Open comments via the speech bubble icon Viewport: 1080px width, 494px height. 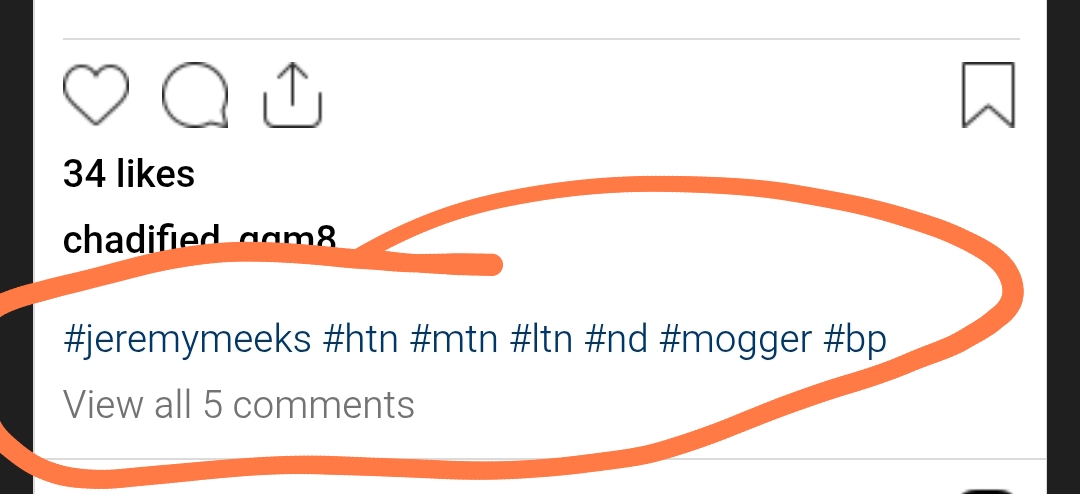196,95
